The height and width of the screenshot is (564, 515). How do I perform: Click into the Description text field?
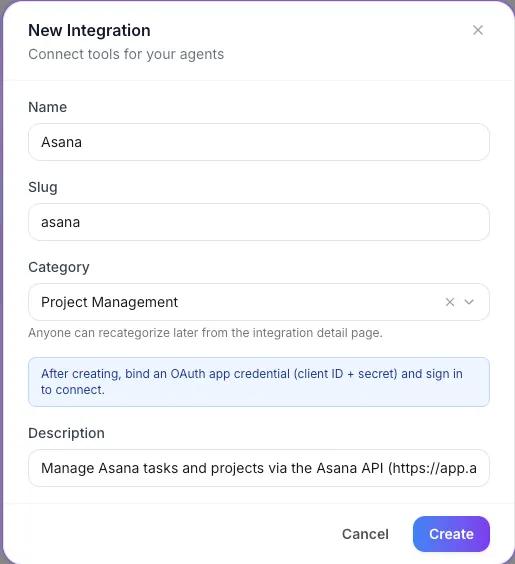tap(259, 468)
